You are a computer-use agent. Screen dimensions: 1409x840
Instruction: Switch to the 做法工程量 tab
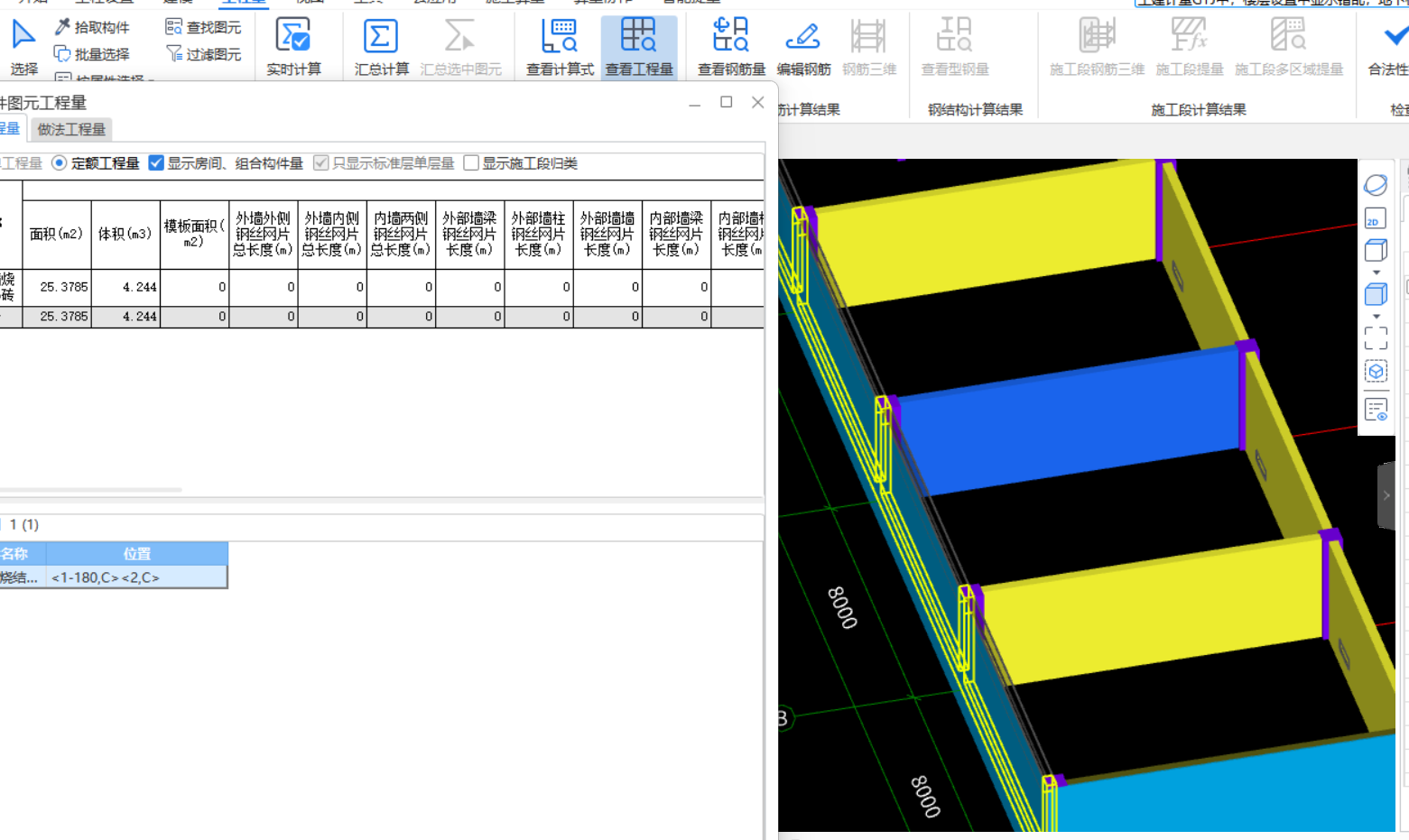click(x=71, y=129)
